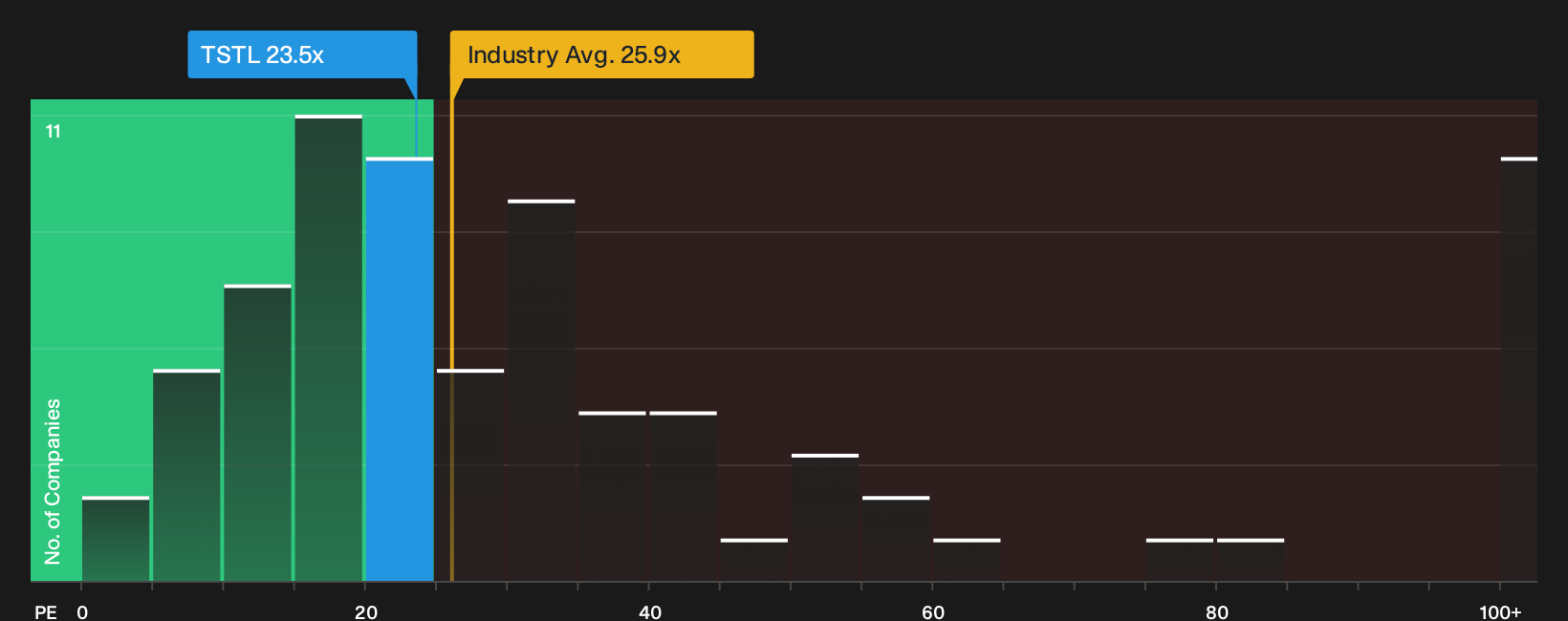1568x621 pixels.
Task: Click the PE axis title
Action: click(46, 611)
